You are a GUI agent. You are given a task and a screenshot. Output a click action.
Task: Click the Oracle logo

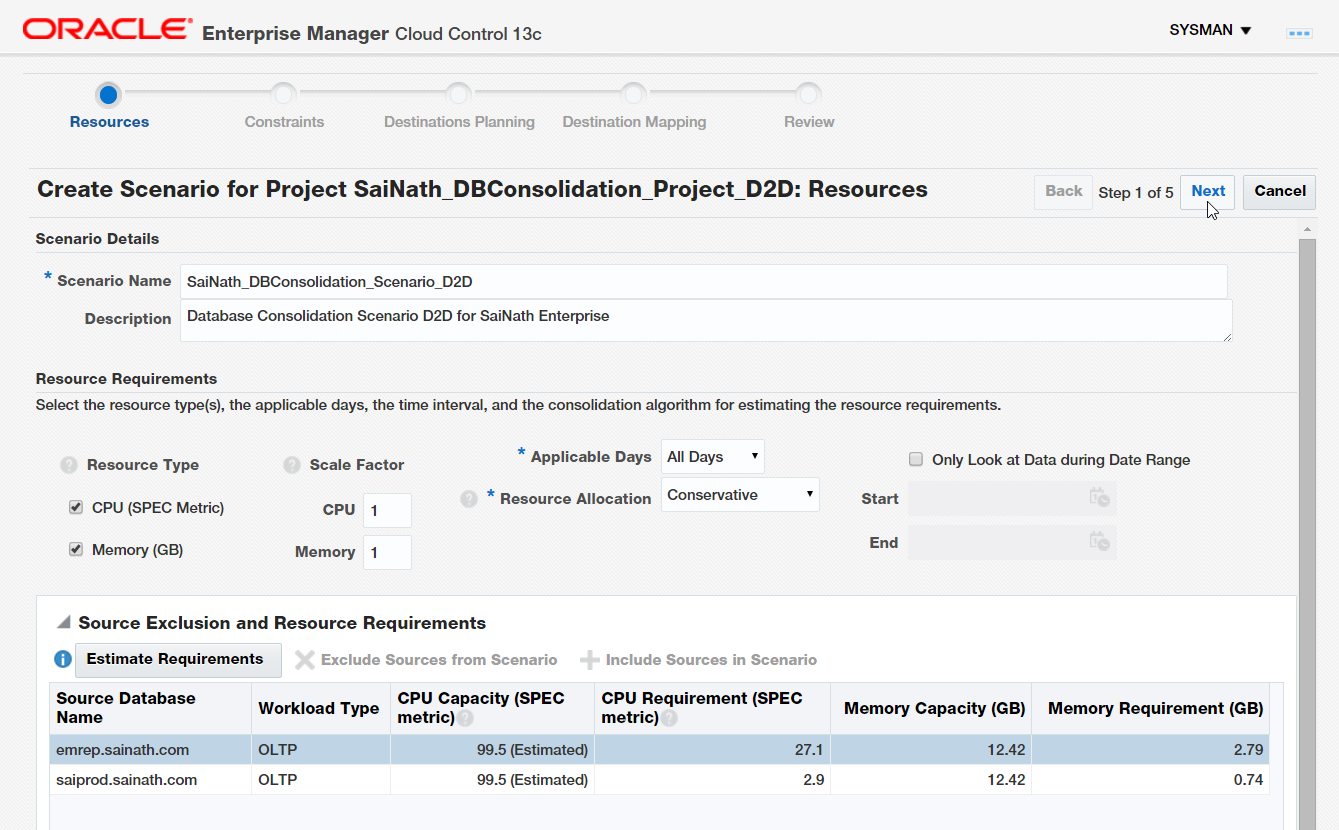tap(107, 29)
